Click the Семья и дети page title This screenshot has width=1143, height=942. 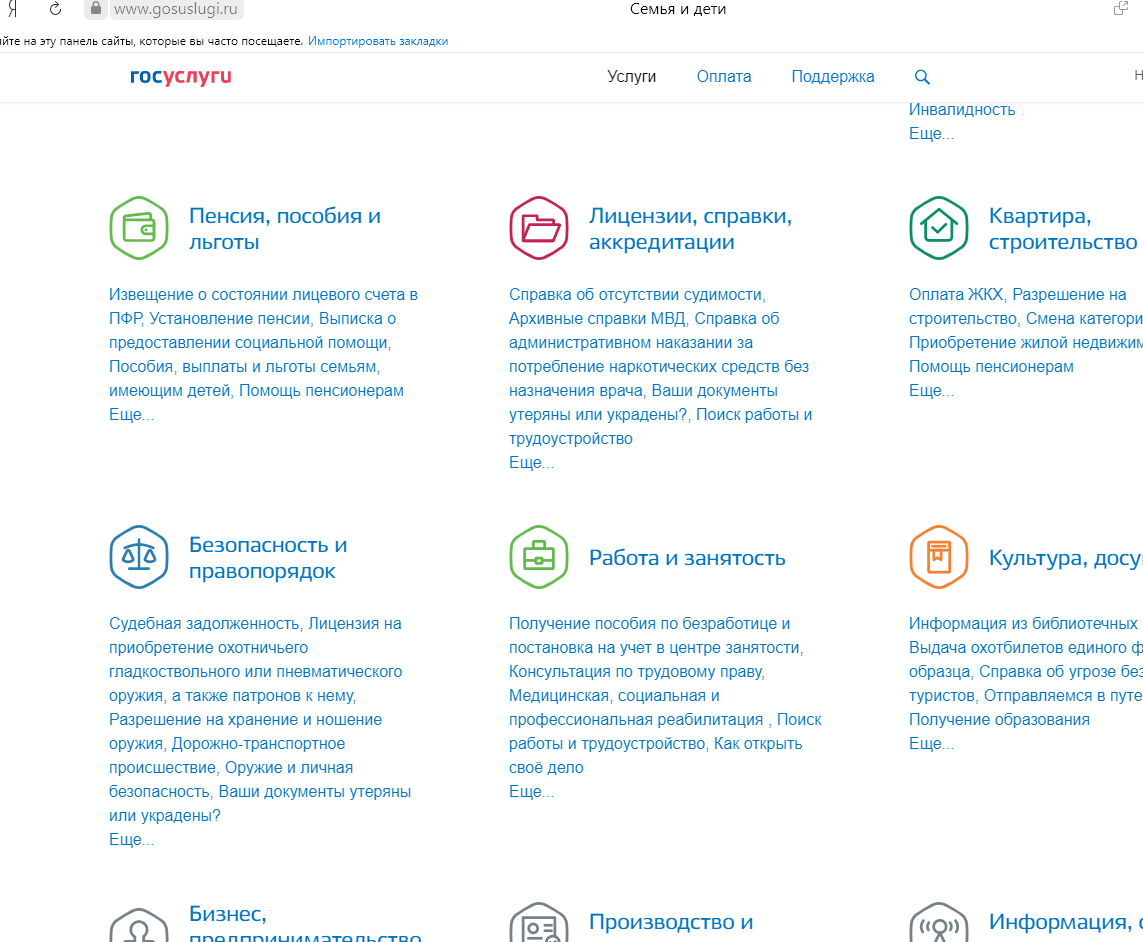tap(678, 9)
